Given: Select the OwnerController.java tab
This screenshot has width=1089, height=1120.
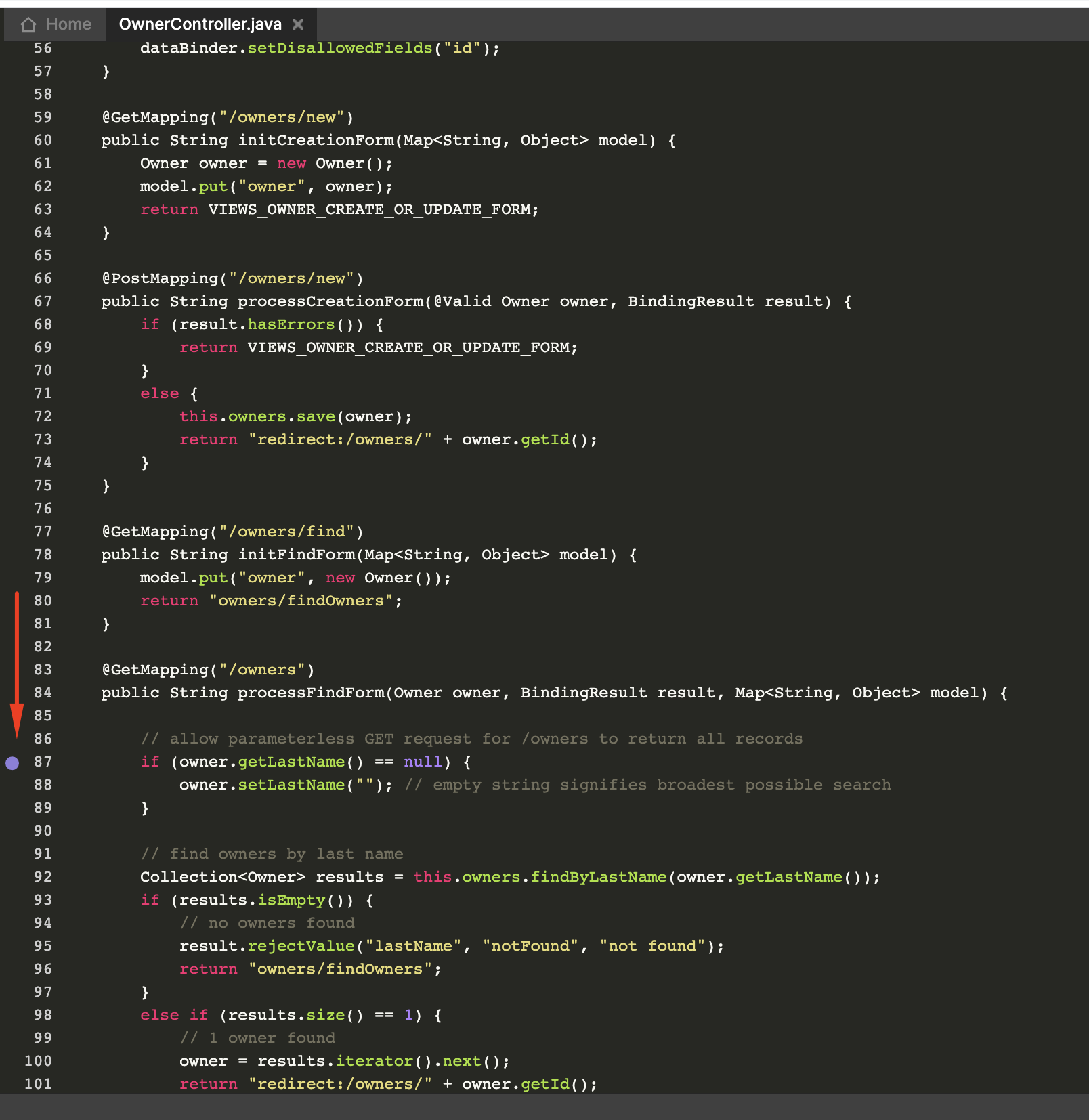Looking at the screenshot, I should point(200,24).
